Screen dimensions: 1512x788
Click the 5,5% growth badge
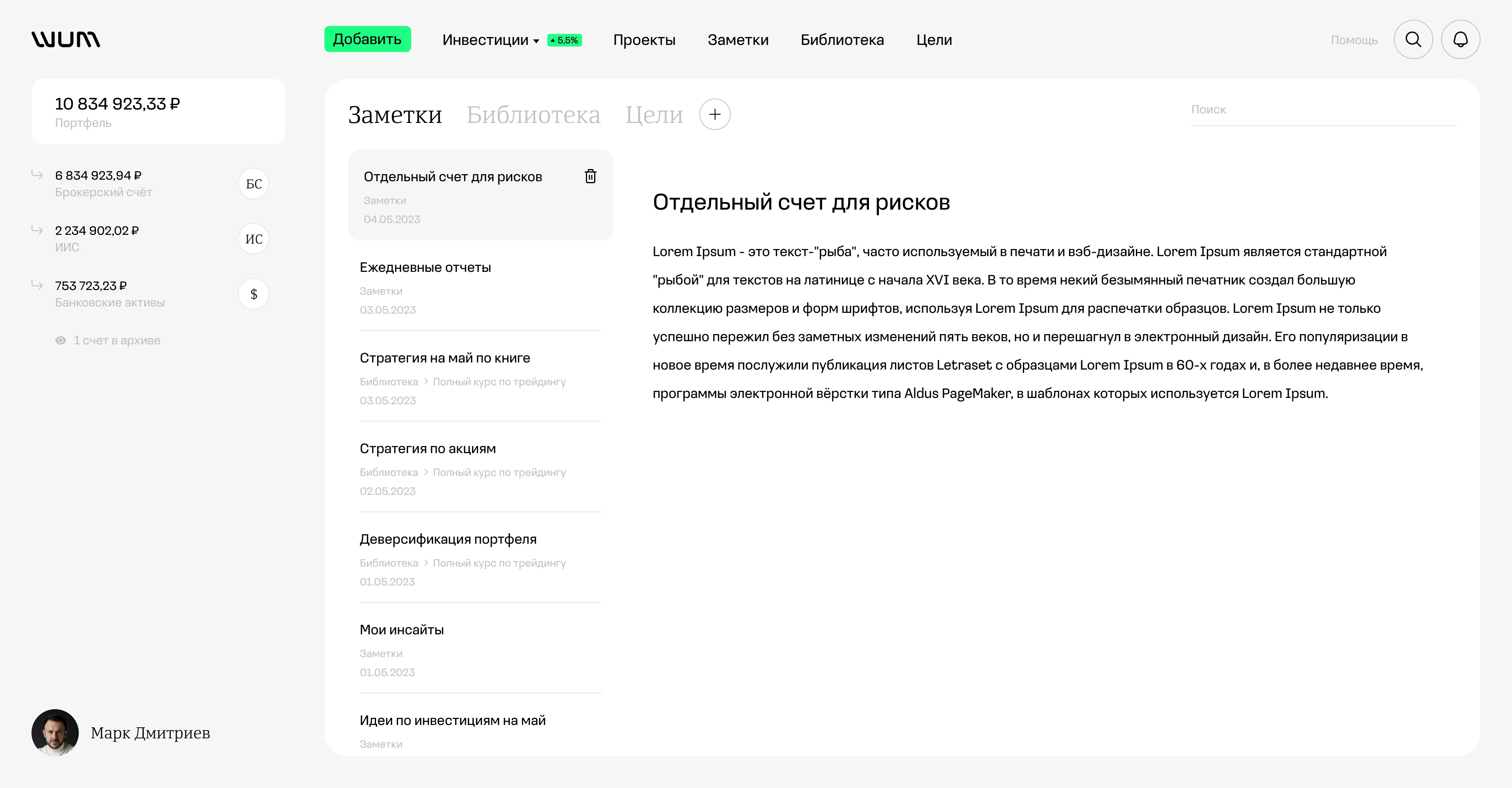564,40
